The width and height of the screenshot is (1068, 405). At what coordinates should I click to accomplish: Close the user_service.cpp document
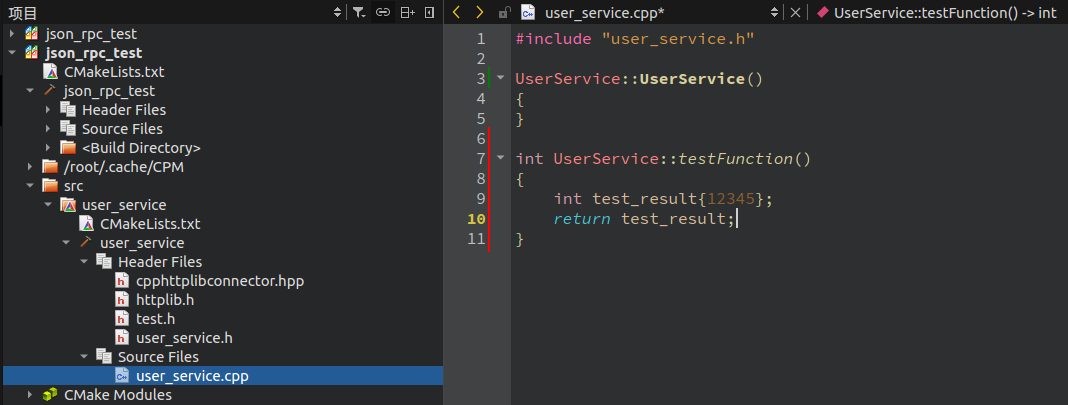[795, 12]
